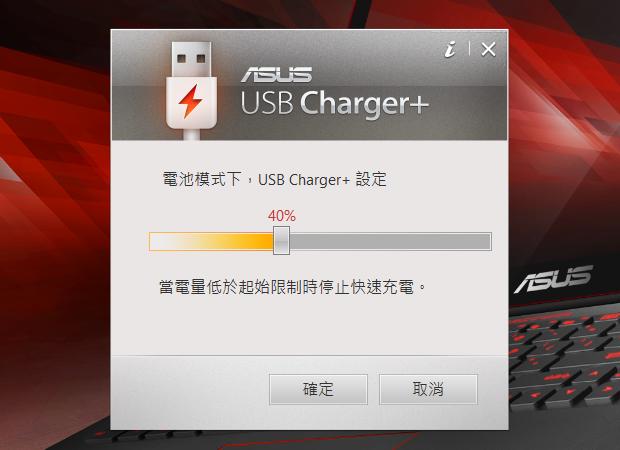The width and height of the screenshot is (620, 450).
Task: Click the divider beside info icon
Action: click(x=469, y=48)
